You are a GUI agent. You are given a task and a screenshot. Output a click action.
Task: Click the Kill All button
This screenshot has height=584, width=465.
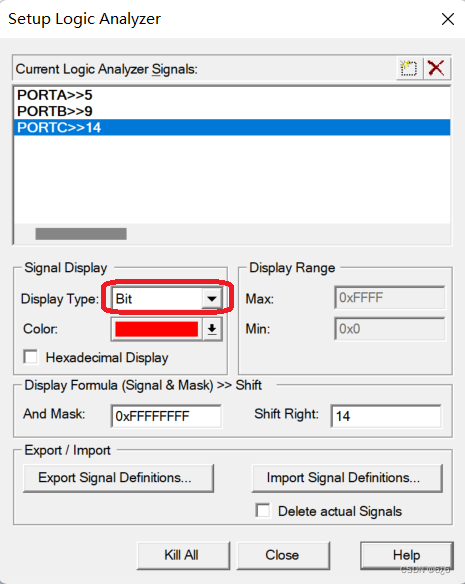point(183,555)
